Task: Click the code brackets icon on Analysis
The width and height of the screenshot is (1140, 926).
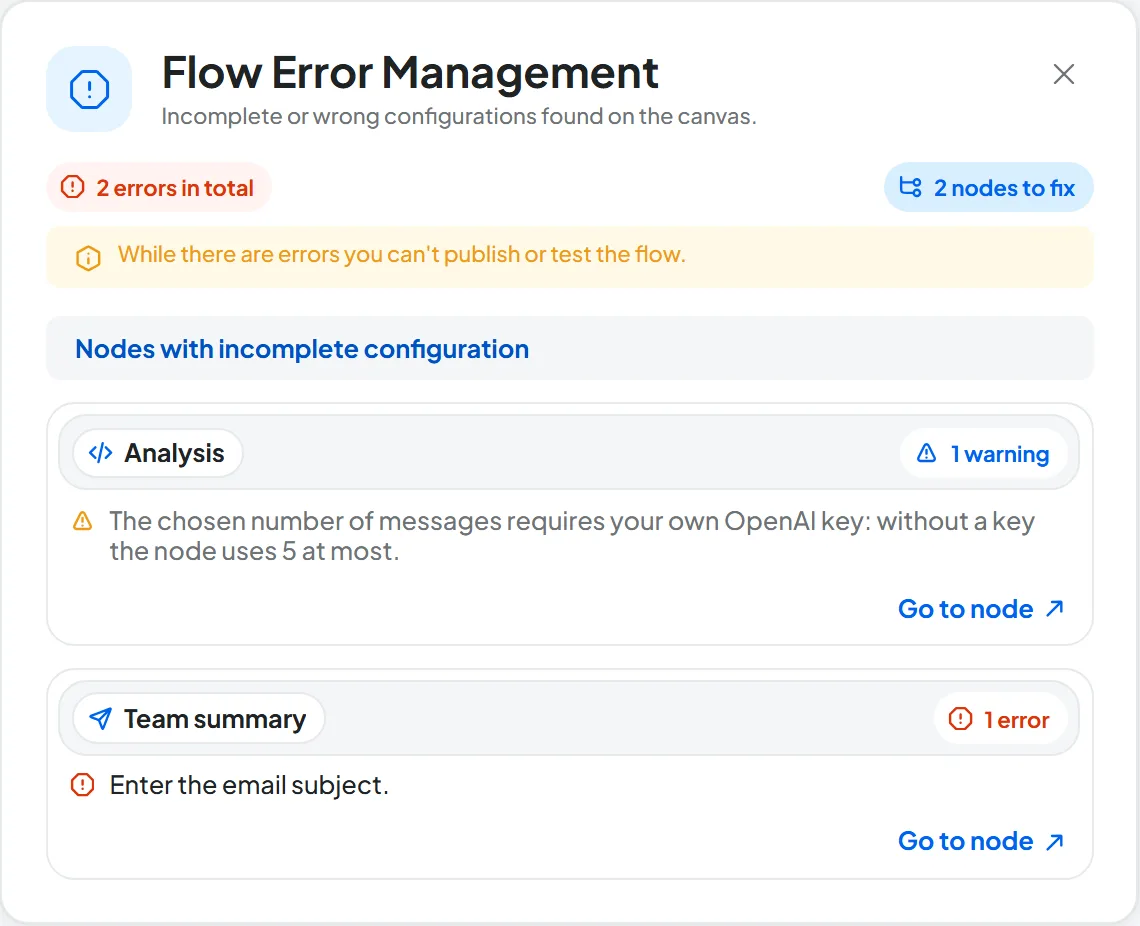Action: click(x=100, y=453)
